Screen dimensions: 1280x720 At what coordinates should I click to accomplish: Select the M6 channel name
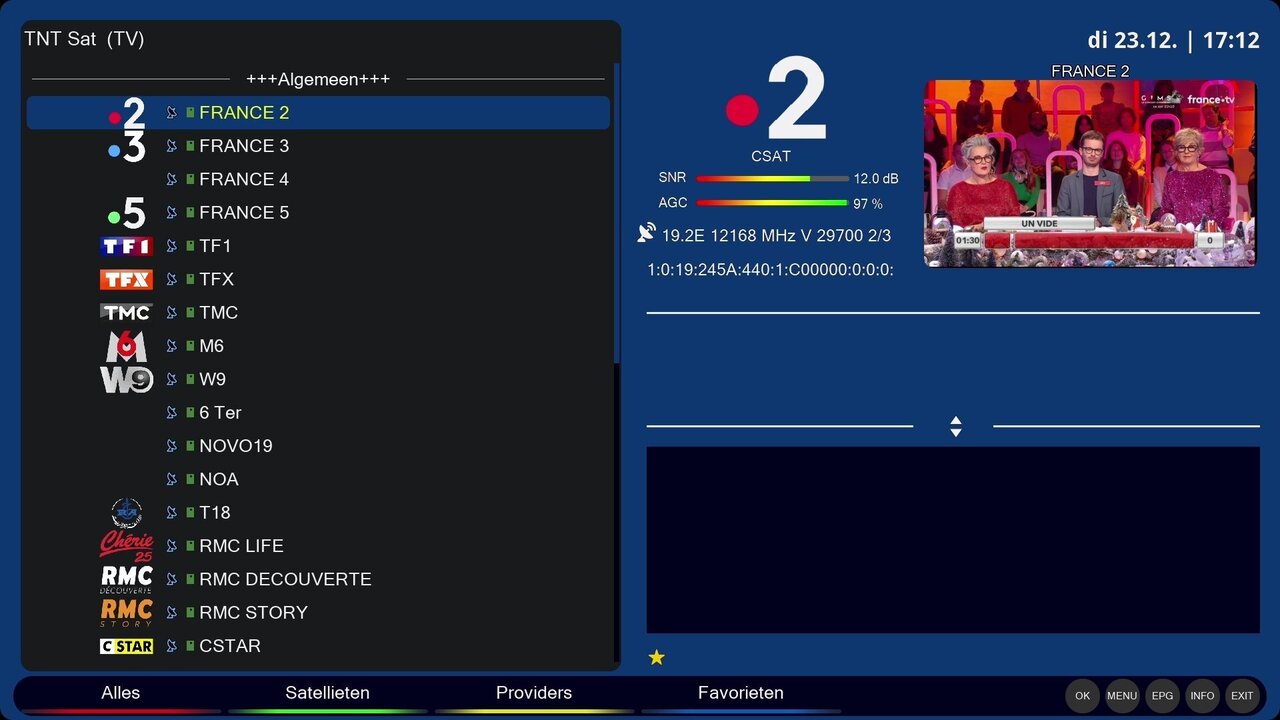(211, 346)
